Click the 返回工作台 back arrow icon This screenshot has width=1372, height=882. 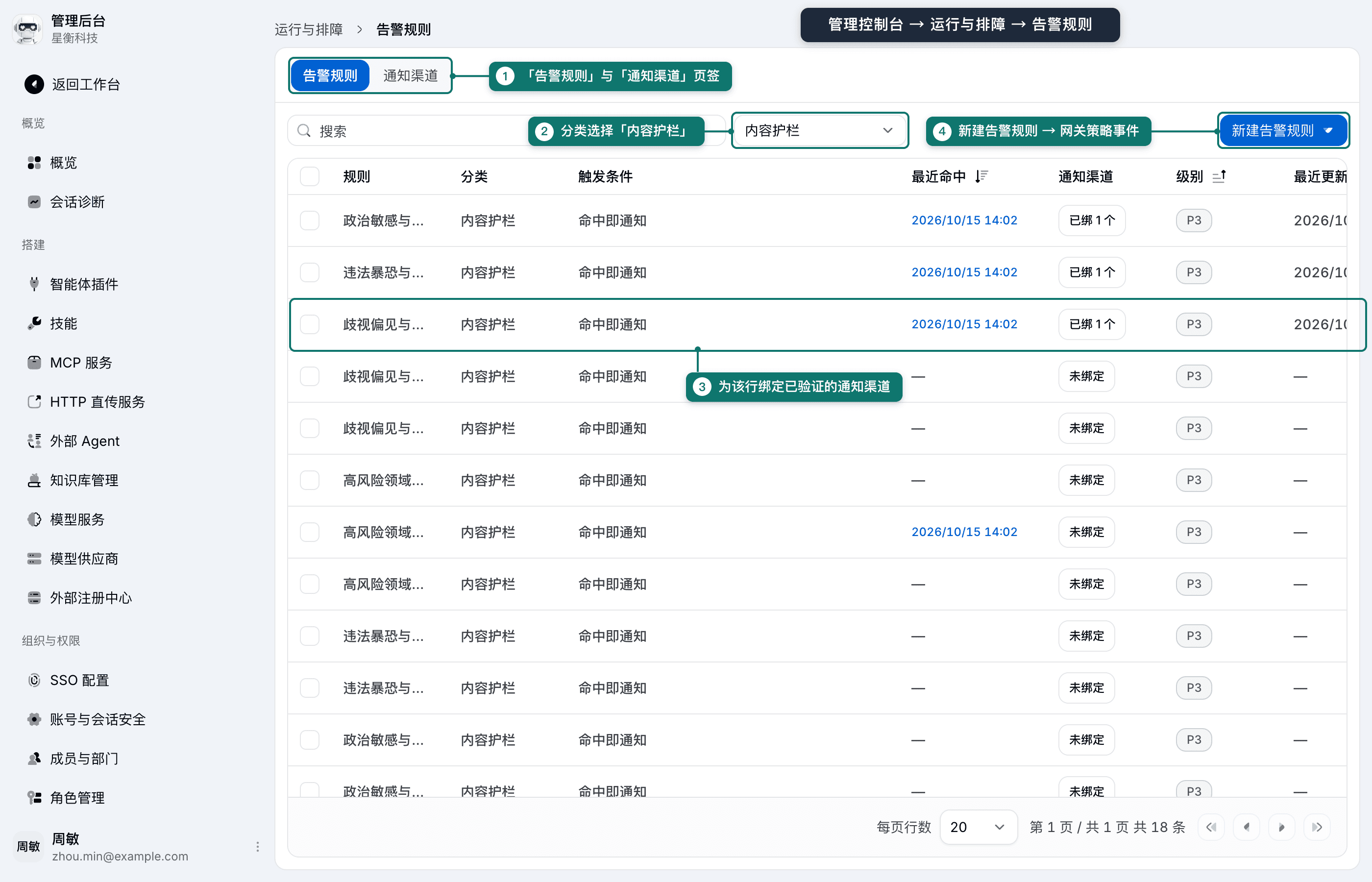34,84
